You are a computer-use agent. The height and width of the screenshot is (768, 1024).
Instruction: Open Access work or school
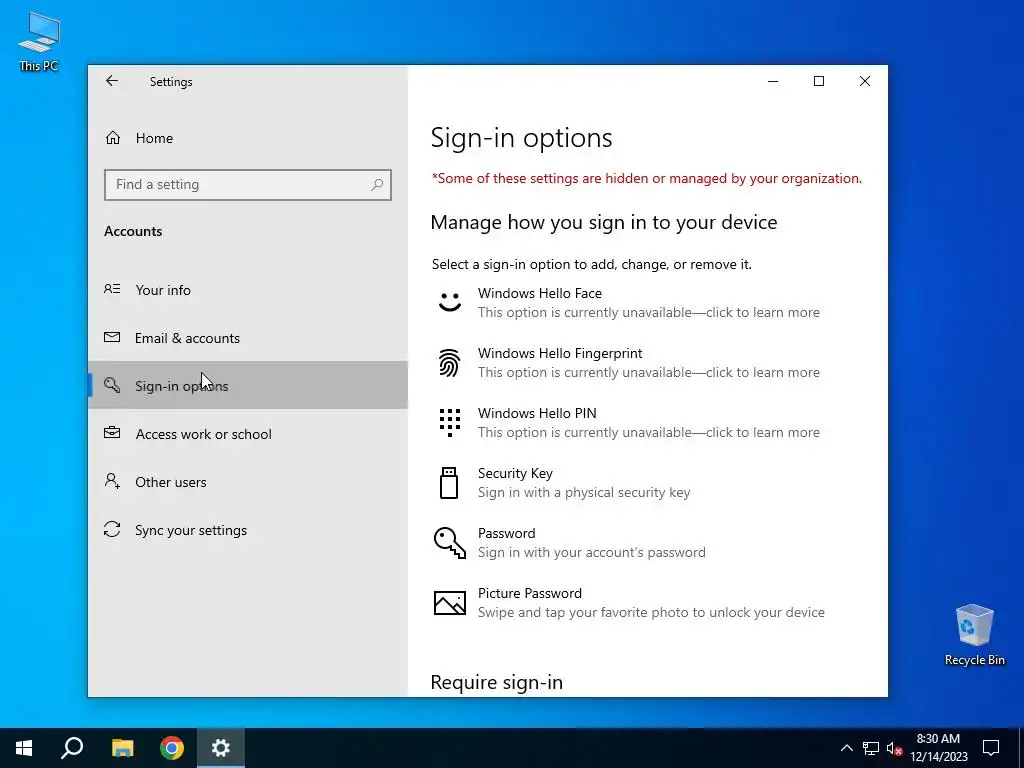pyautogui.click(x=248, y=434)
